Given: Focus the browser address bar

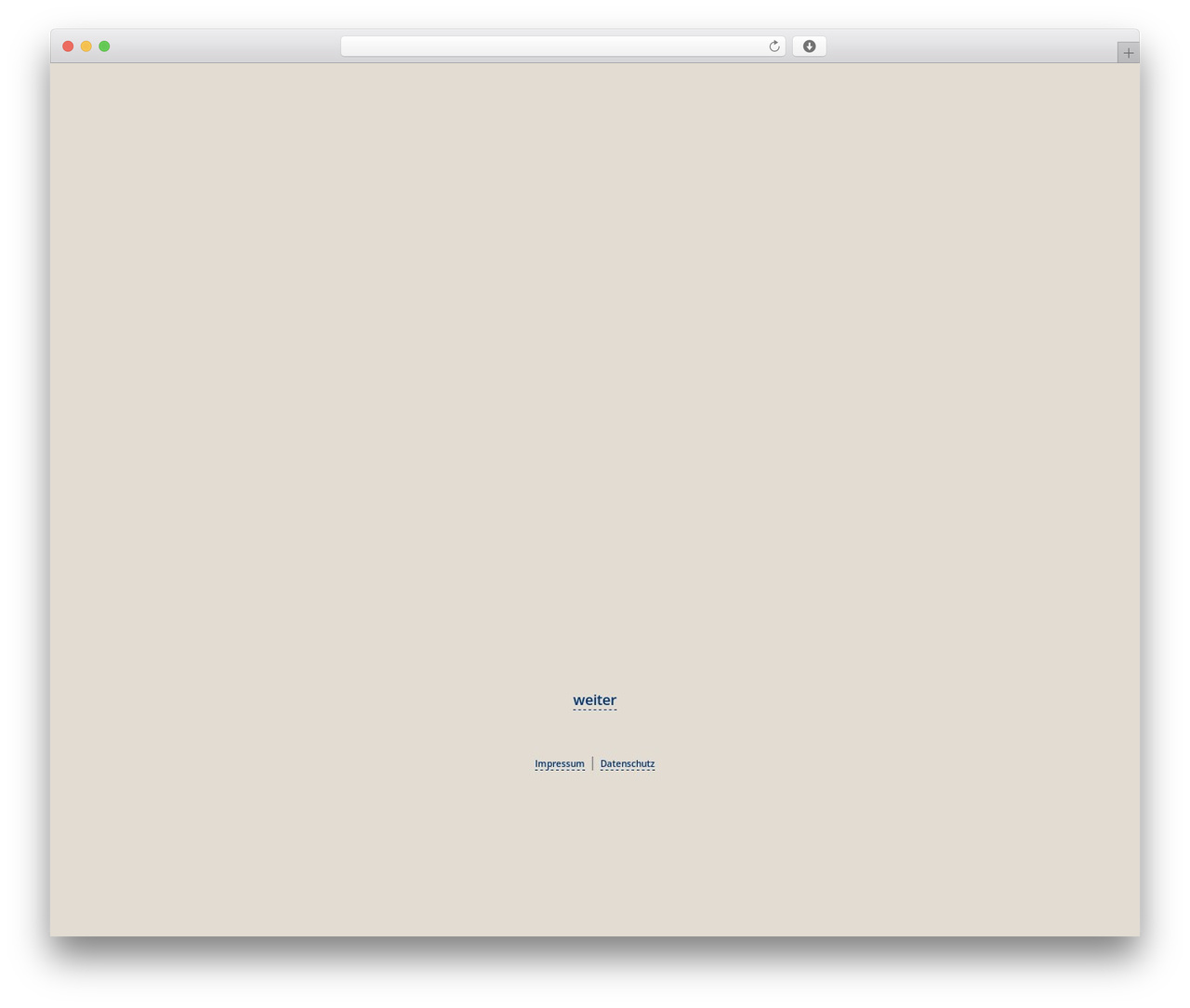Looking at the screenshot, I should [562, 46].
